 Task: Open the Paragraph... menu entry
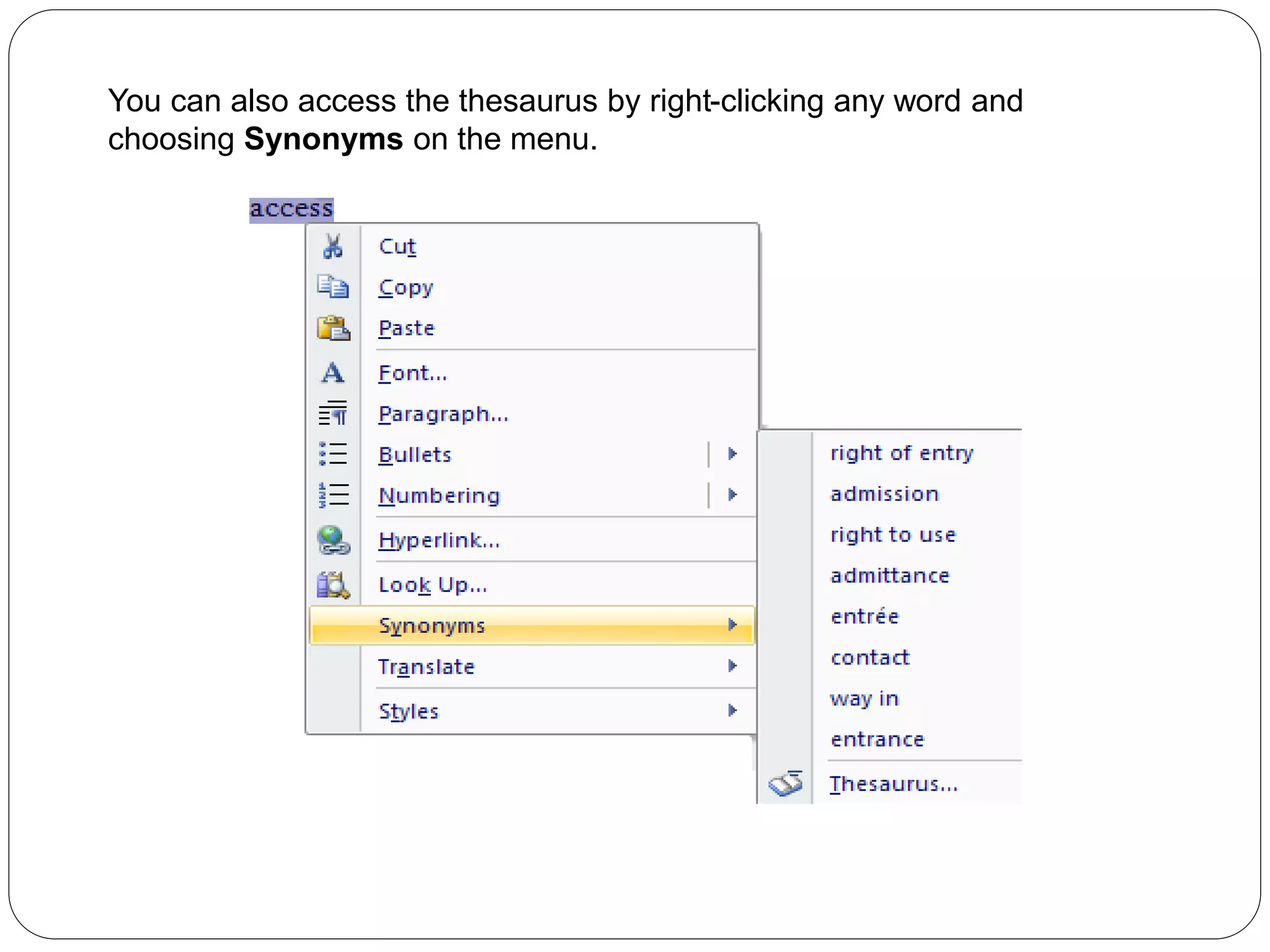click(x=532, y=414)
